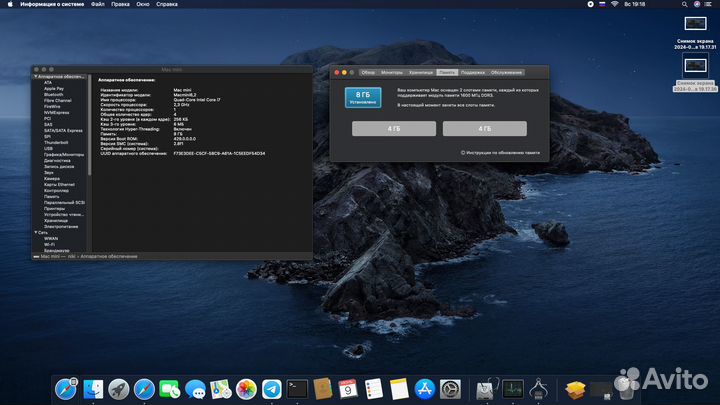Select the top screenshot file on the desktop

694,24
